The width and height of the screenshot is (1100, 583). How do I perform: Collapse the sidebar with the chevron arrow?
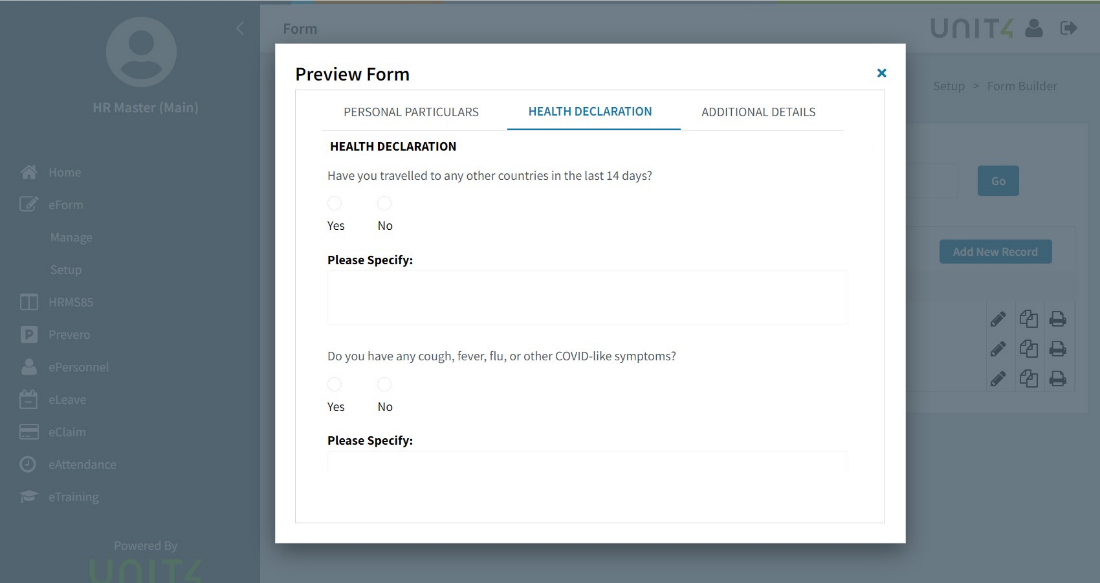[240, 28]
